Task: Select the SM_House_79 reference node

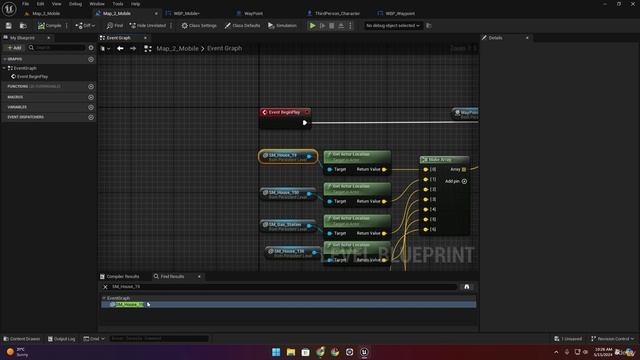Action: (x=288, y=157)
